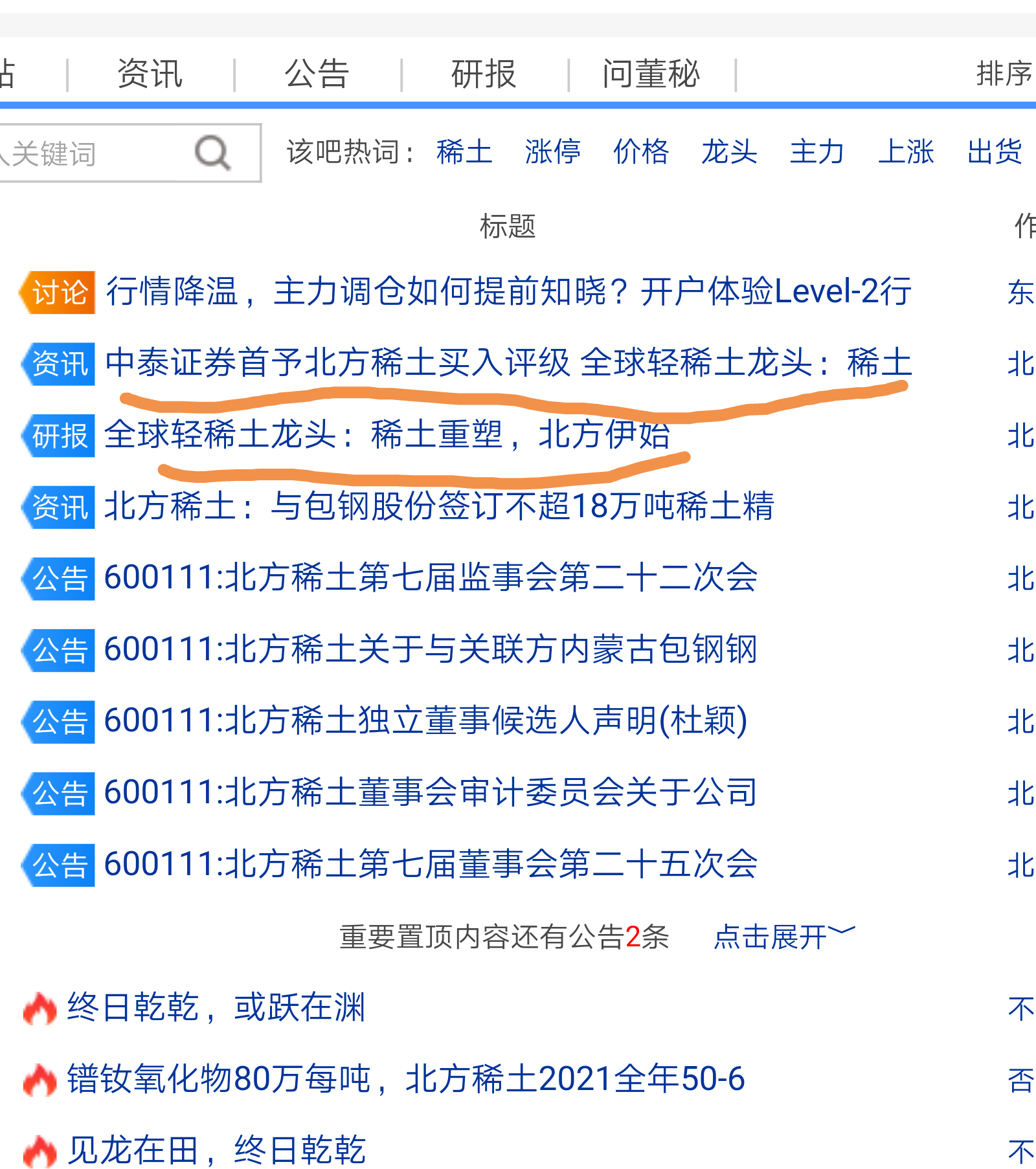Select hot word 涨停
The image size is (1036, 1169).
pos(552,152)
